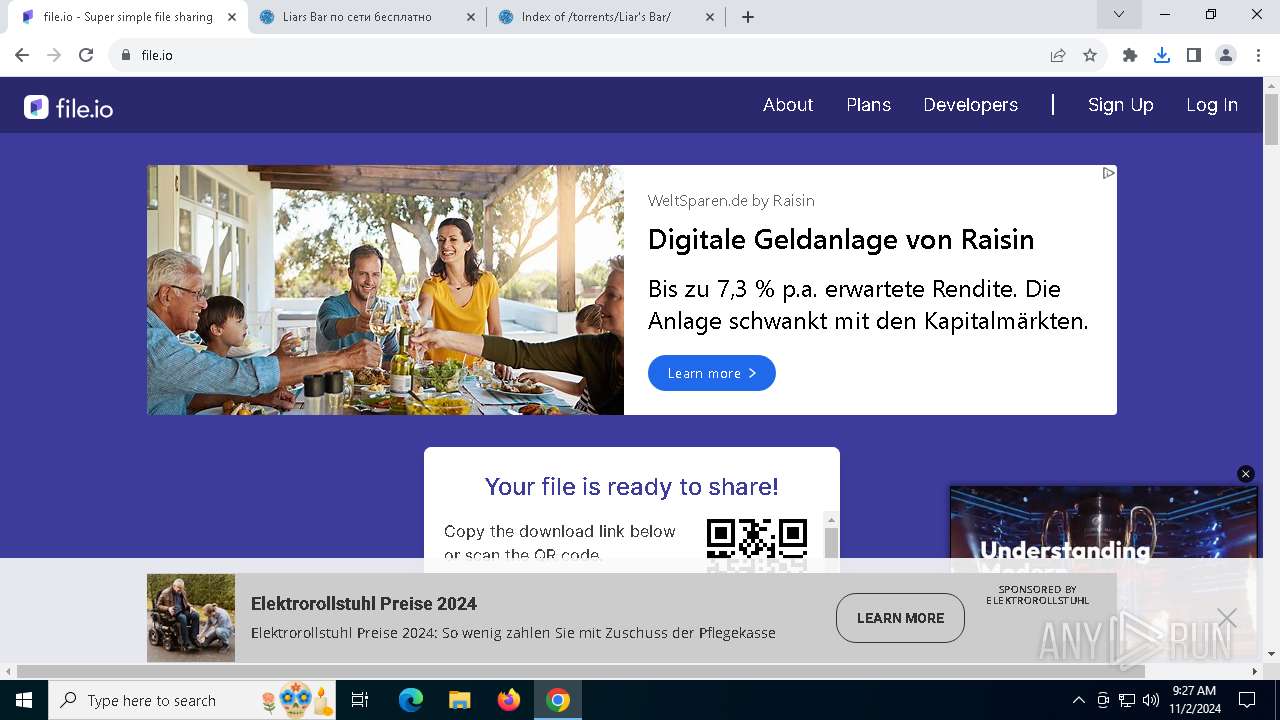Viewport: 1280px width, 720px height.
Task: Show hidden system tray icons
Action: click(1078, 700)
